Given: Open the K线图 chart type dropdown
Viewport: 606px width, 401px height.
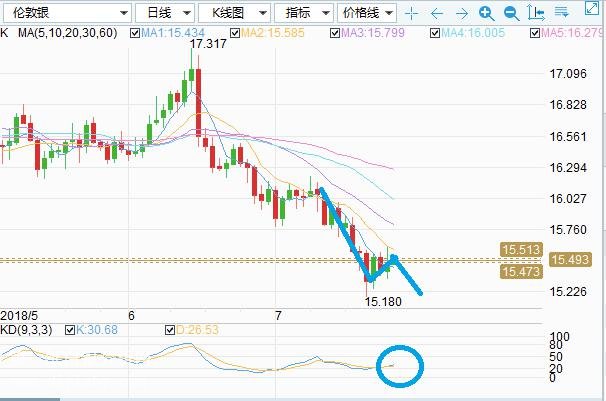Looking at the screenshot, I should pyautogui.click(x=234, y=13).
